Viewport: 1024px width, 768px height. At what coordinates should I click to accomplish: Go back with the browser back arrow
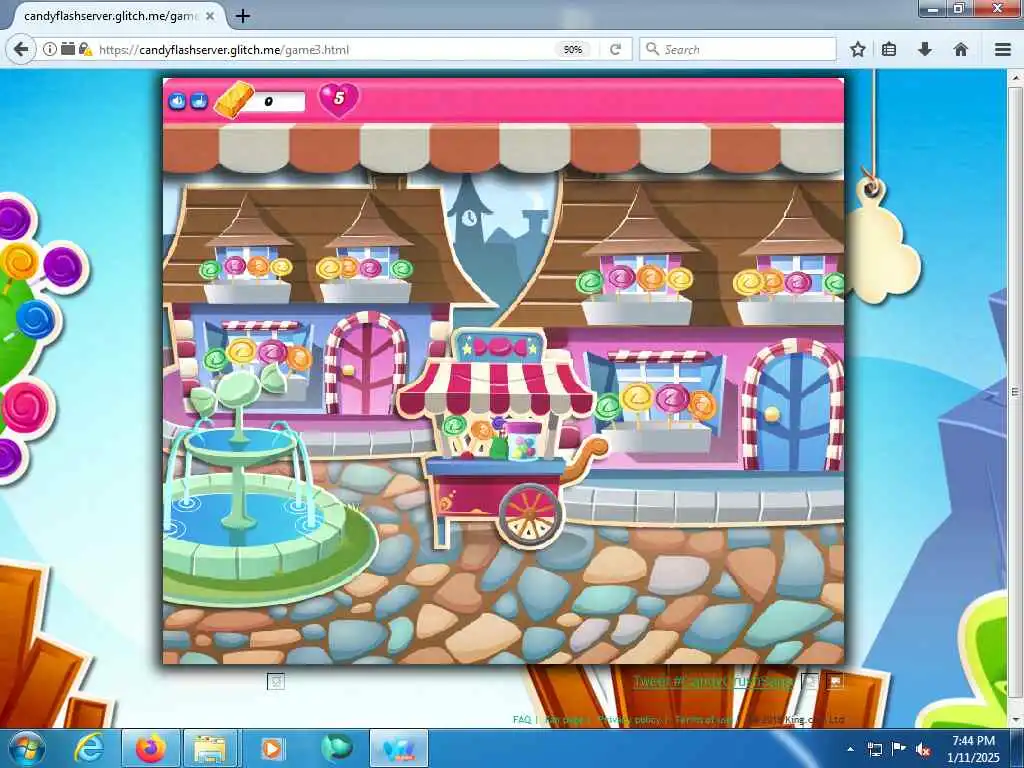21,49
